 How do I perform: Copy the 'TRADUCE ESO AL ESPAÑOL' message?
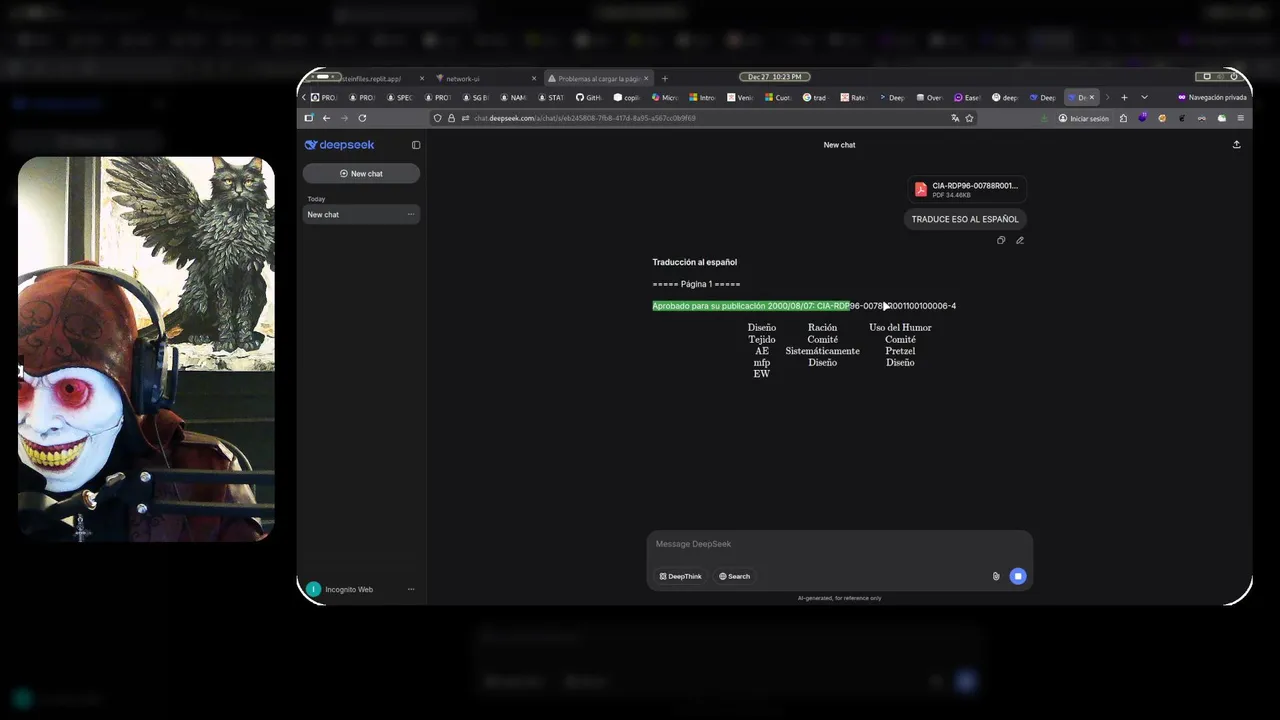1001,240
